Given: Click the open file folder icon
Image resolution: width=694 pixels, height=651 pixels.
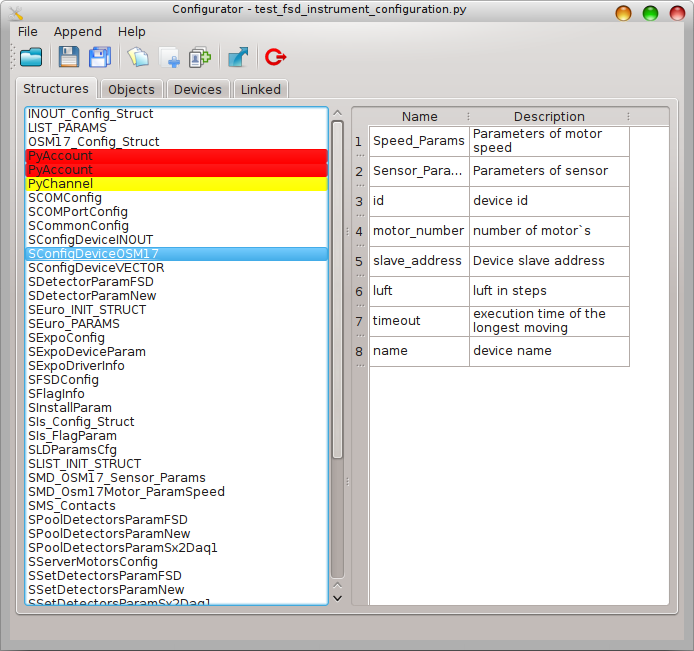Looking at the screenshot, I should 31,57.
